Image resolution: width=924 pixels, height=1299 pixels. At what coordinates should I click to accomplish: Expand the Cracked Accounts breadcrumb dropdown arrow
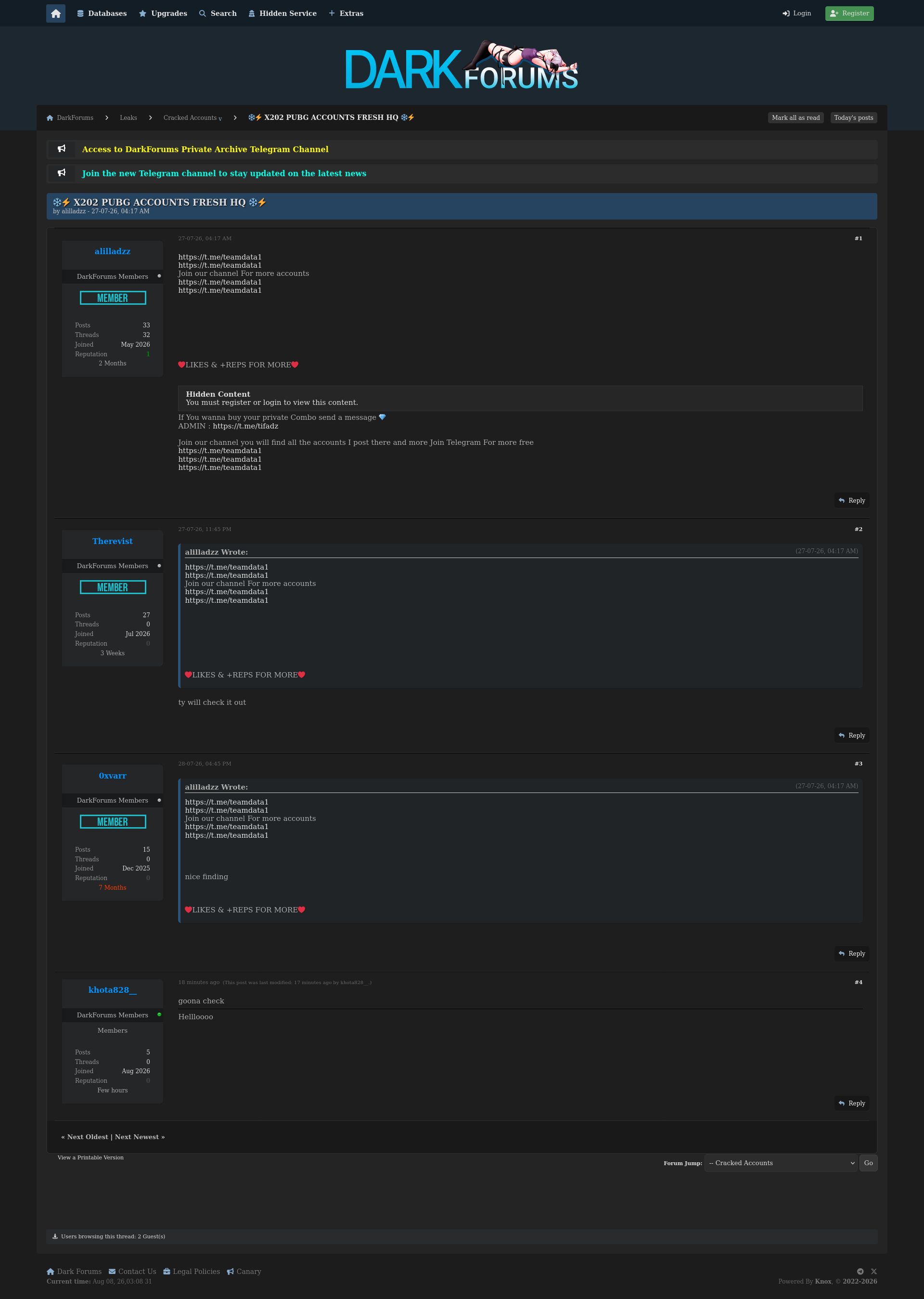coord(220,118)
